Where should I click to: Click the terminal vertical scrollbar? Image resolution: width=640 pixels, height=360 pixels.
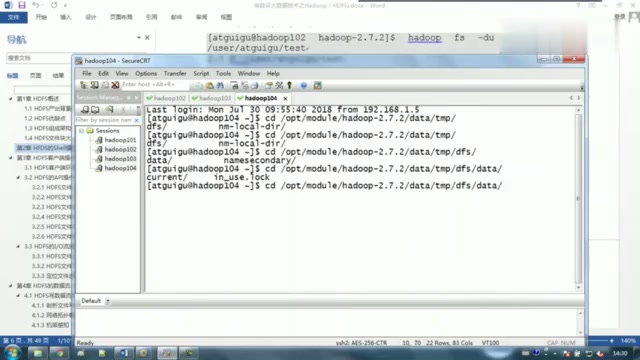(x=578, y=198)
